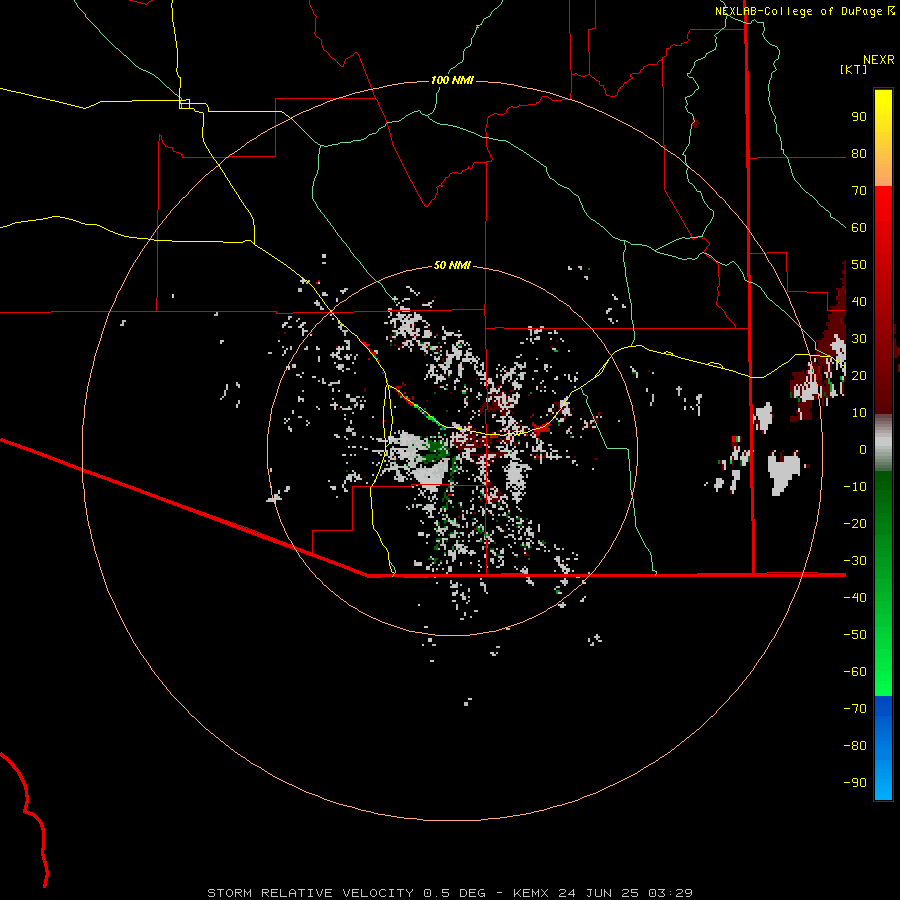
Task: Click the 80 value on the velocity scale
Action: [859, 154]
